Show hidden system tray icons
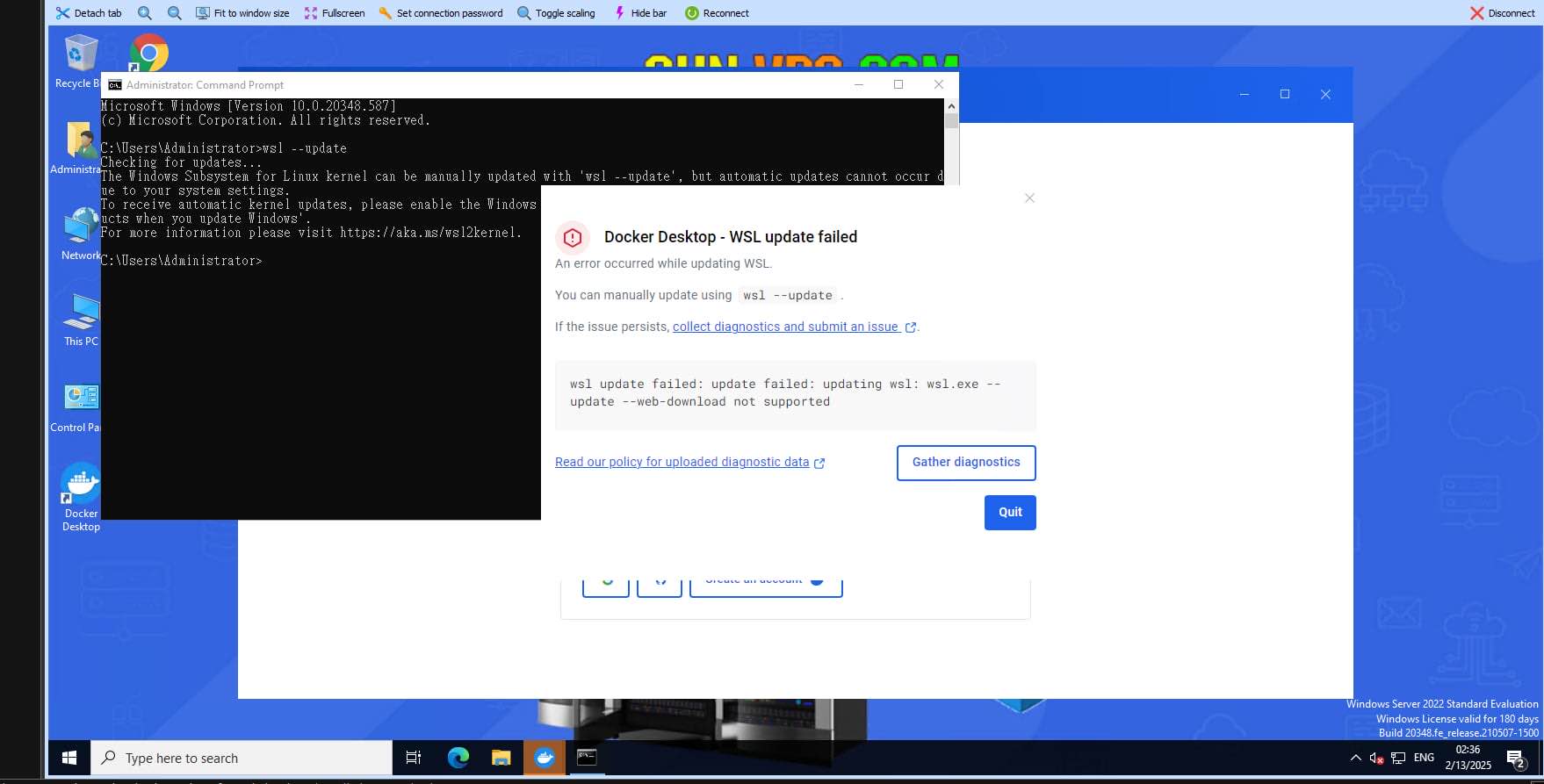The height and width of the screenshot is (784, 1544). [x=1355, y=758]
